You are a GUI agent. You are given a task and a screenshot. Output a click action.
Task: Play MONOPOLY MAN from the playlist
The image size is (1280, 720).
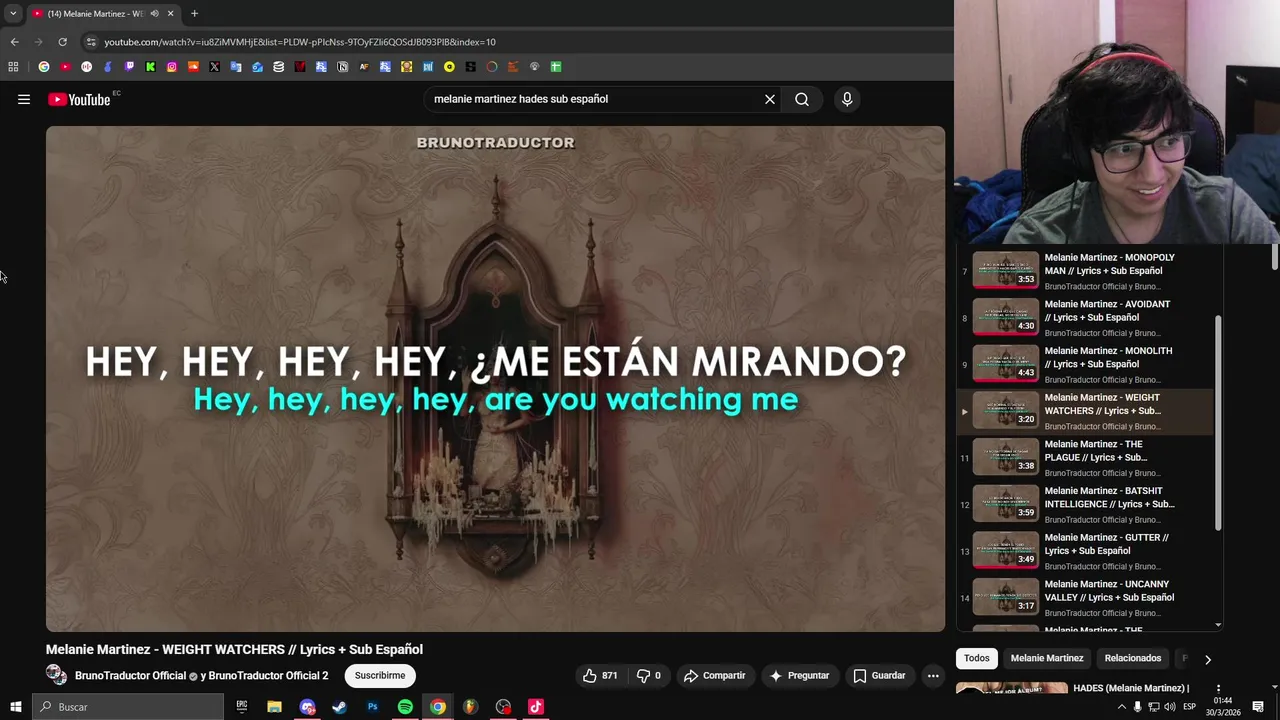1086,271
